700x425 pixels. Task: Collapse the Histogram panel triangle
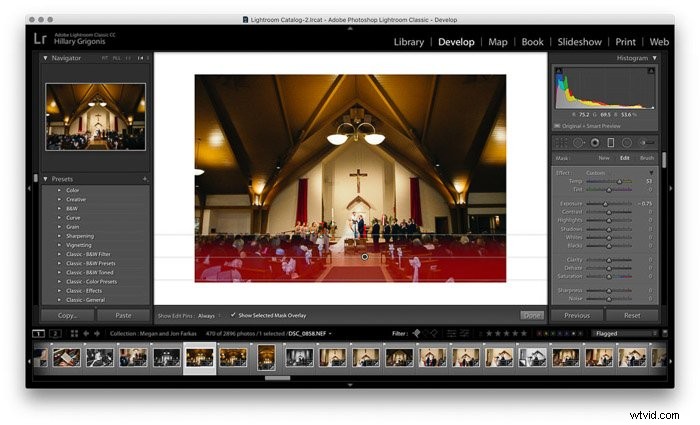point(654,58)
